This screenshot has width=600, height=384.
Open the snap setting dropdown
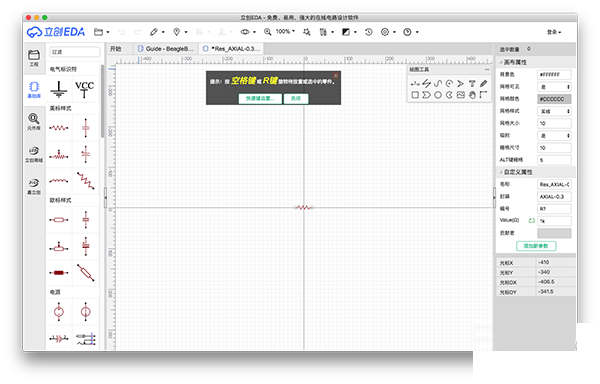[x=554, y=136]
